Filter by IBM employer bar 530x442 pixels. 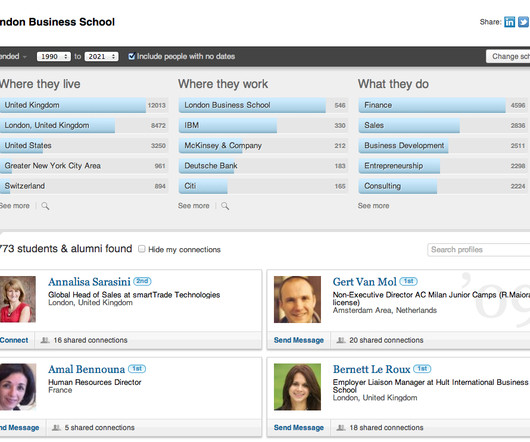(x=264, y=125)
